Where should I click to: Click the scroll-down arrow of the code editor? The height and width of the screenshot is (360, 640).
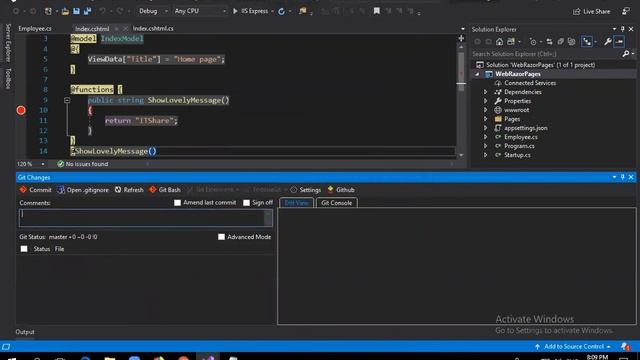(x=461, y=155)
